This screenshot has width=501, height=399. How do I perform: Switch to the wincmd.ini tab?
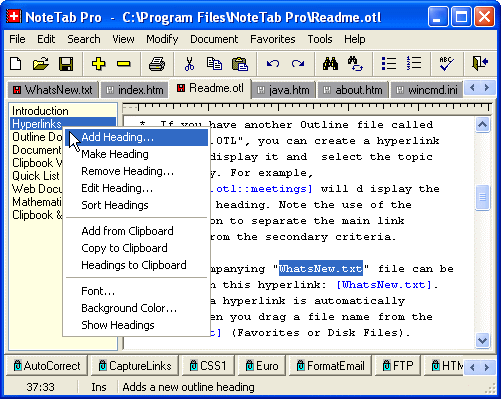pyautogui.click(x=427, y=90)
